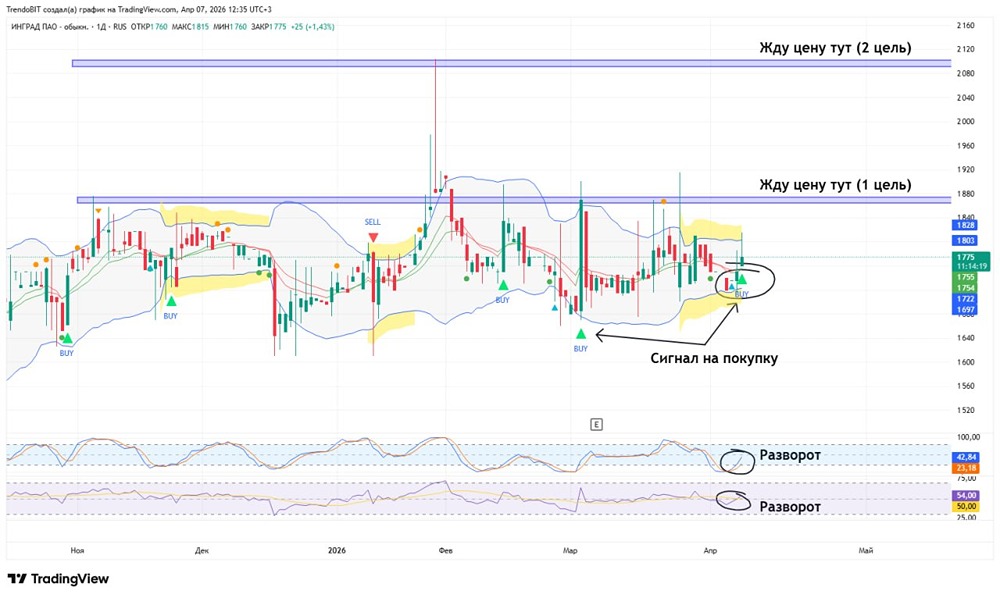Click the green BUY triangle in mid February
Viewport: 1000px width, 598px height.
503,286
